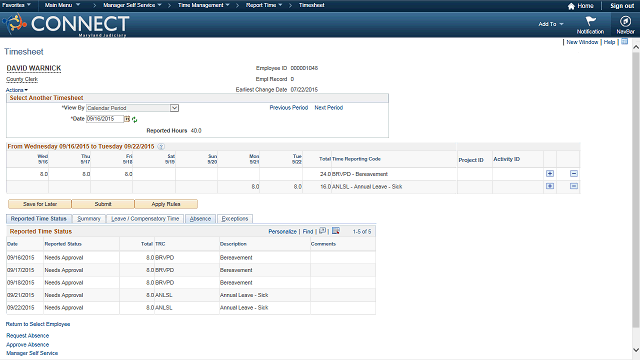Open the Add To dropdown

click(x=551, y=24)
